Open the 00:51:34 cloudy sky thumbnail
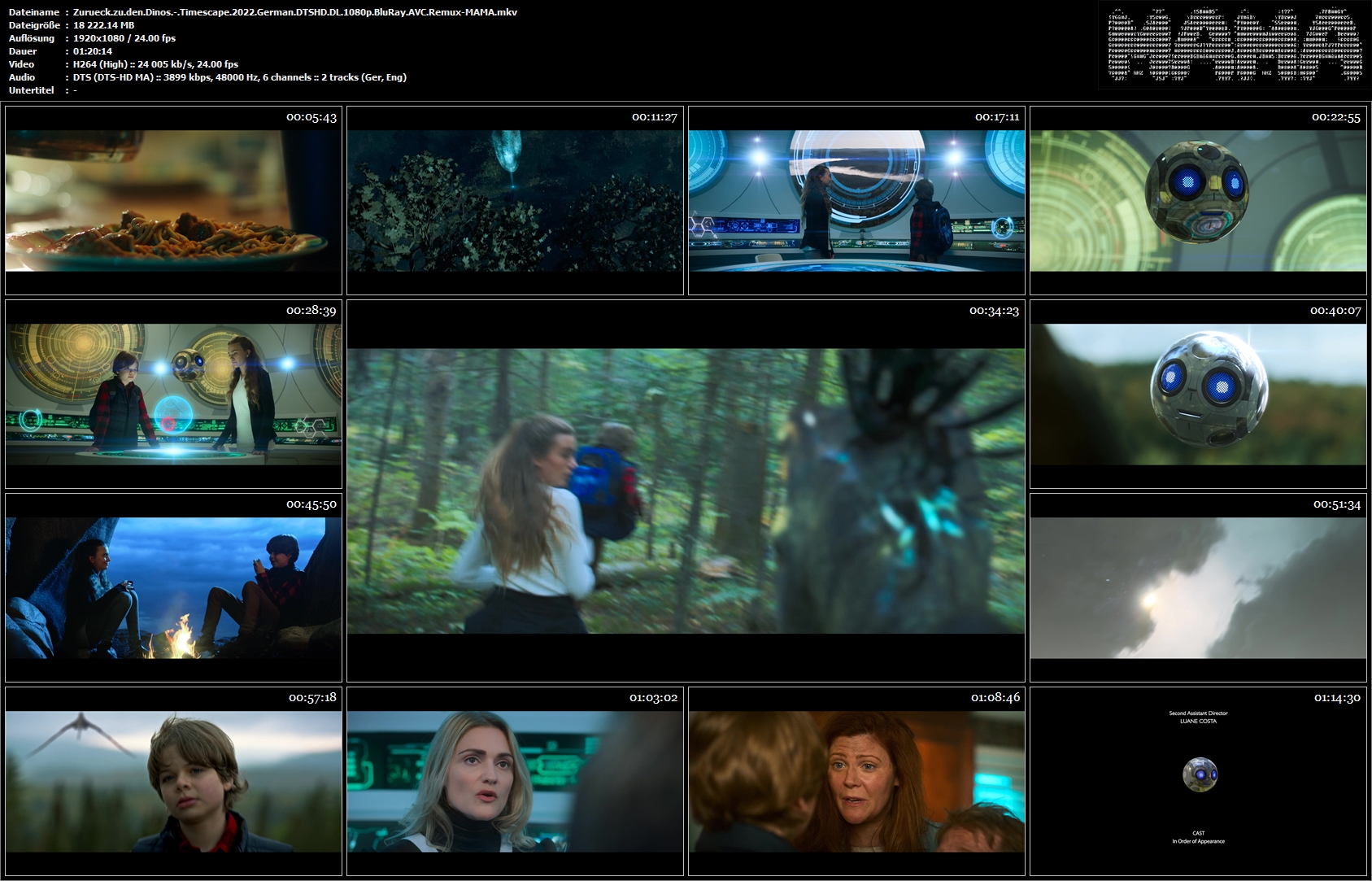Viewport: 1372px width, 881px height. (1198, 587)
